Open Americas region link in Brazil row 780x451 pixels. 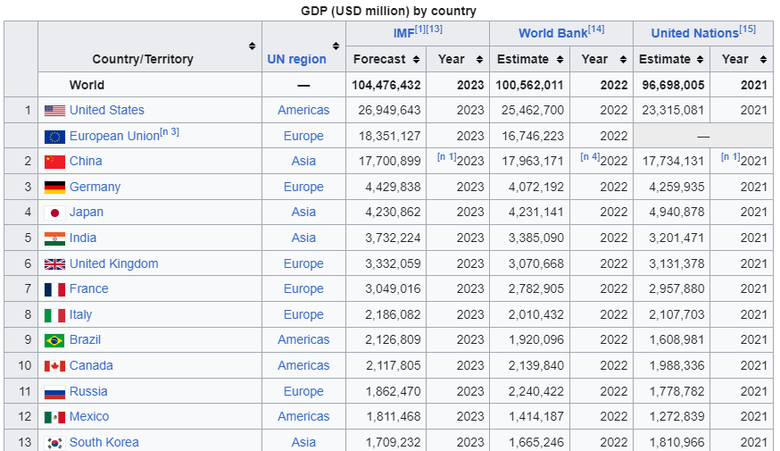point(303,340)
